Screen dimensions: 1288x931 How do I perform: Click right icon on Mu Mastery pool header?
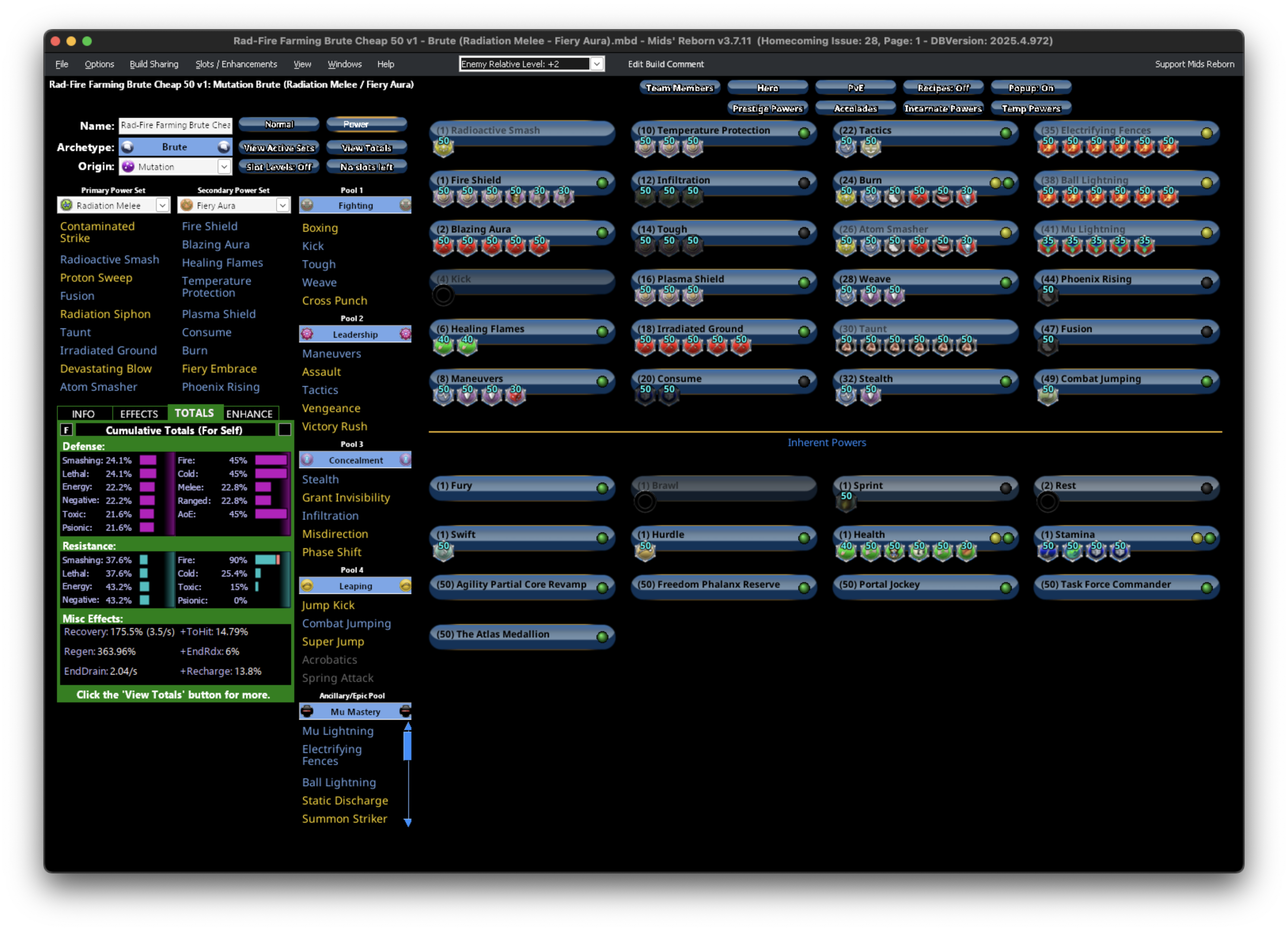405,711
